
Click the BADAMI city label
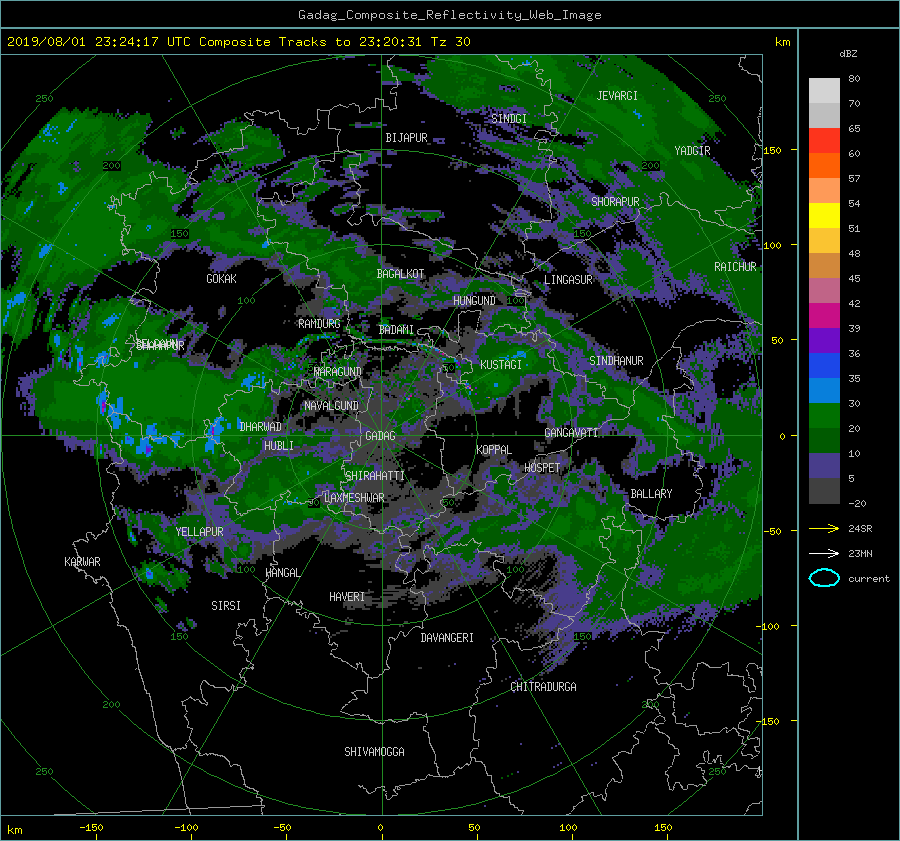pyautogui.click(x=396, y=330)
